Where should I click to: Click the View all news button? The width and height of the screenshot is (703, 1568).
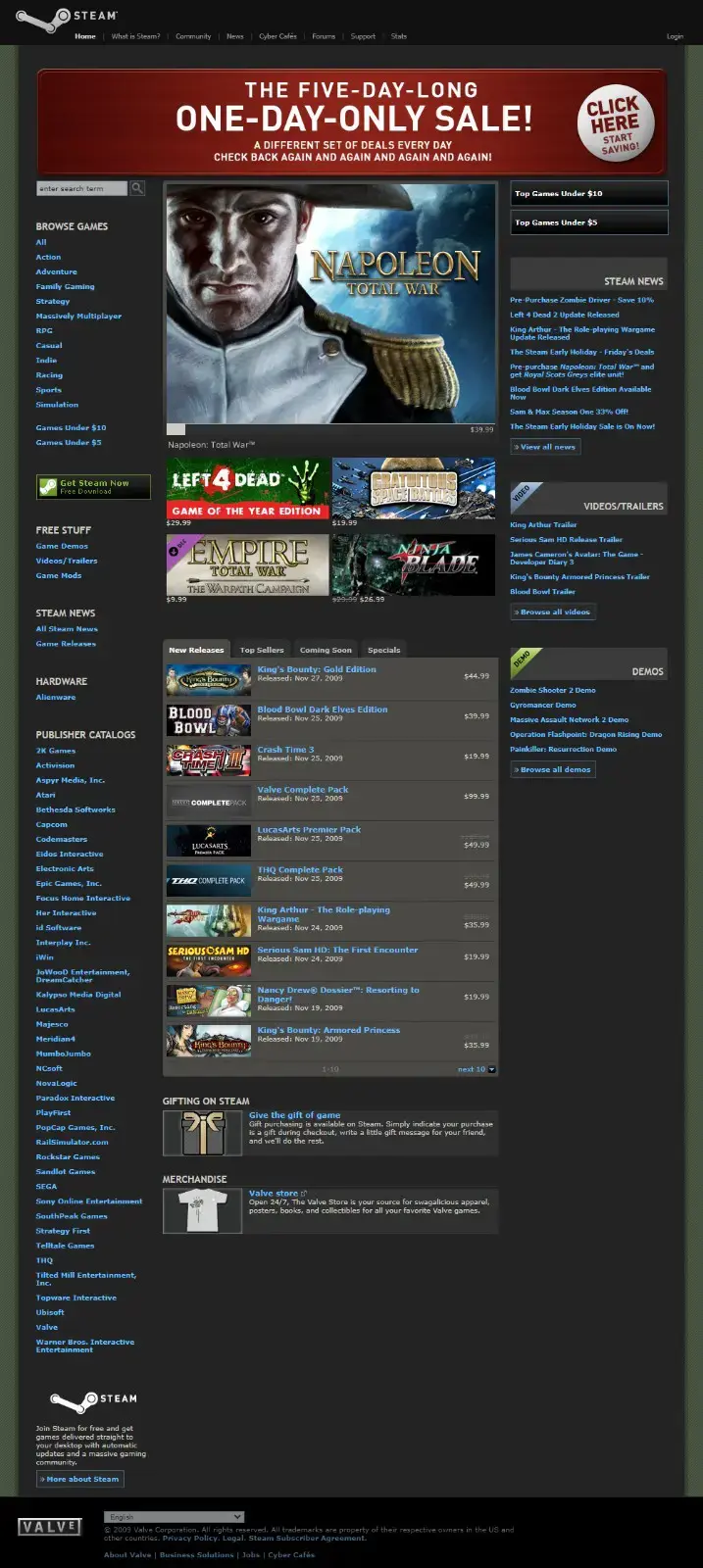click(546, 447)
